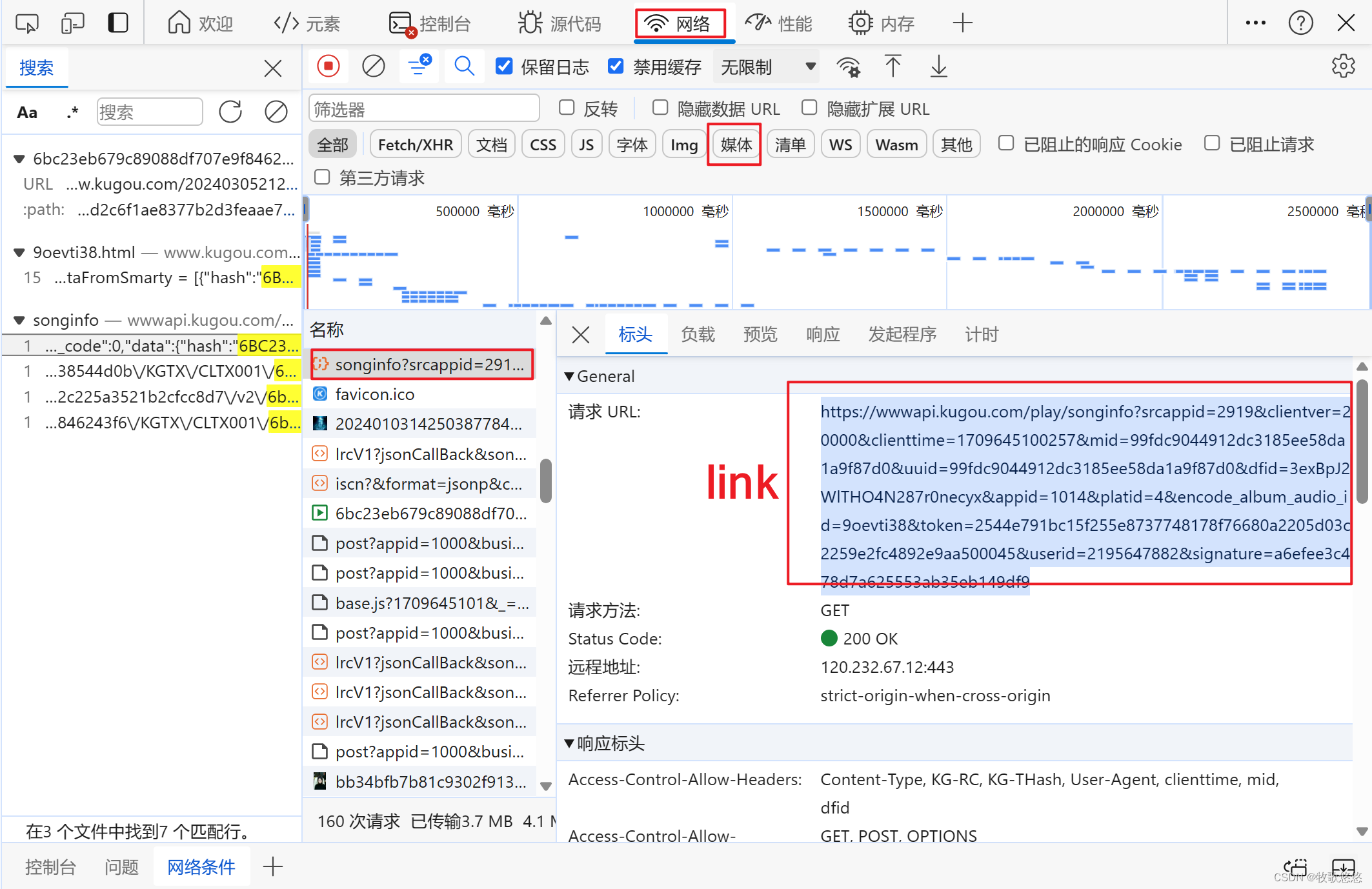Image resolution: width=1372 pixels, height=889 pixels.
Task: Open network settings gear
Action: coord(1343,66)
